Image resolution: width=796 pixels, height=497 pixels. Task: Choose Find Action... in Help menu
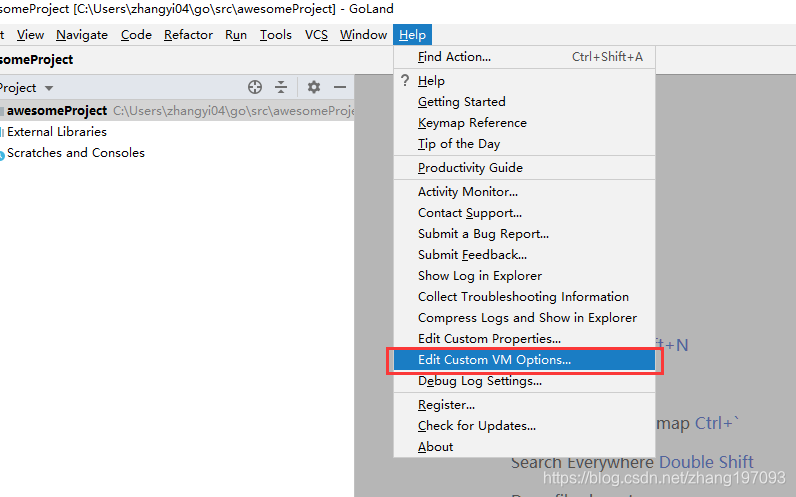click(524, 57)
